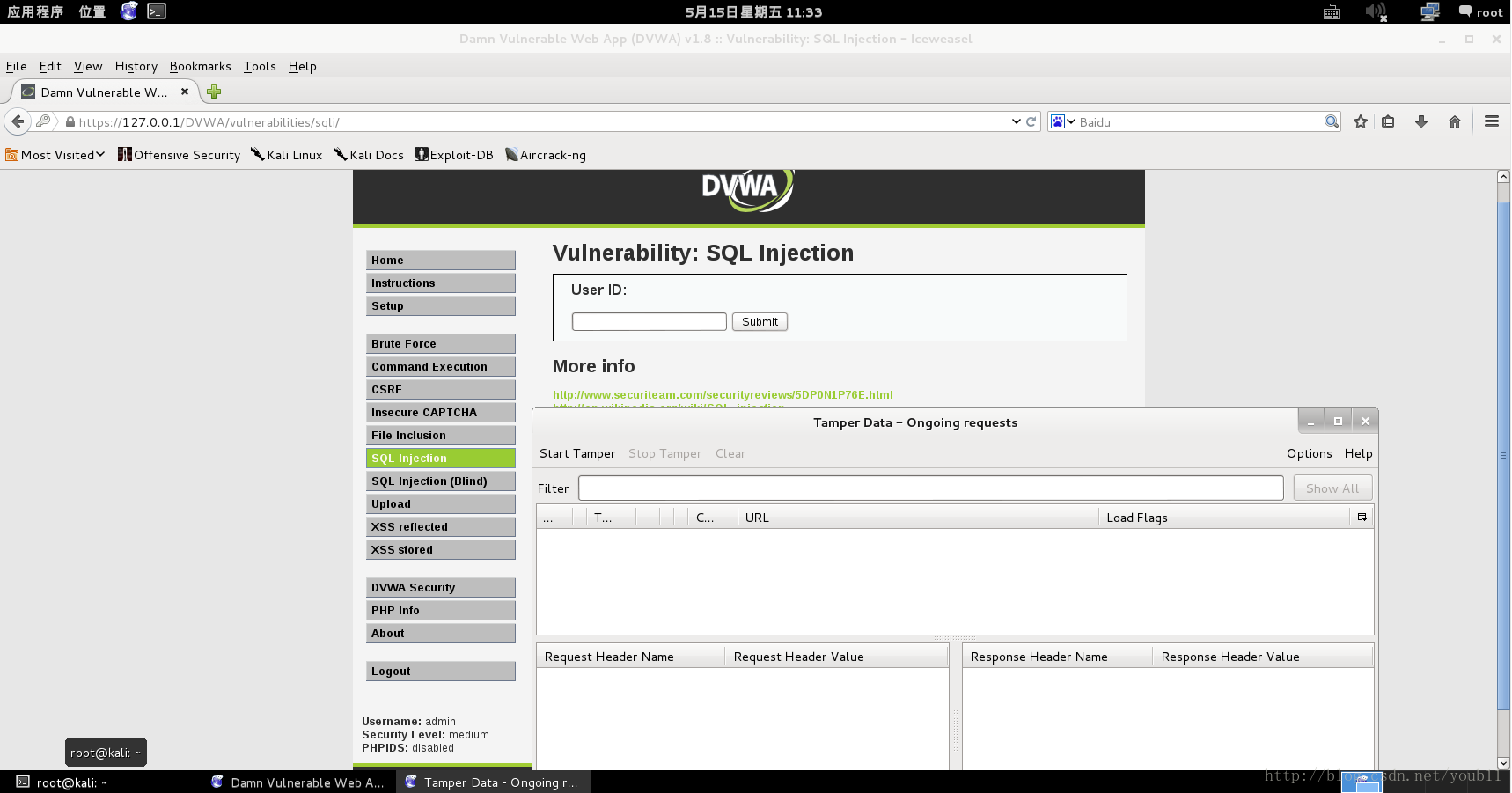Image resolution: width=1512 pixels, height=793 pixels.
Task: Open the Bookmarks menu
Action: [x=201, y=66]
